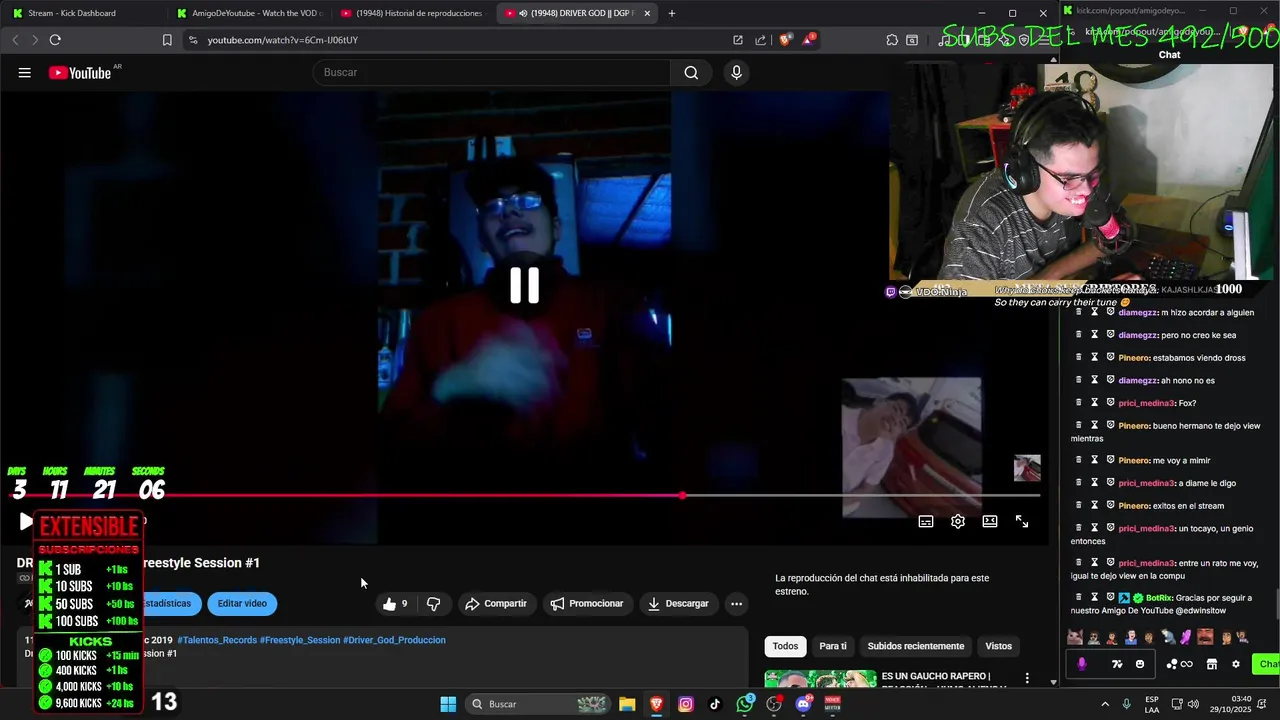Select the Todos filter chip

785,646
